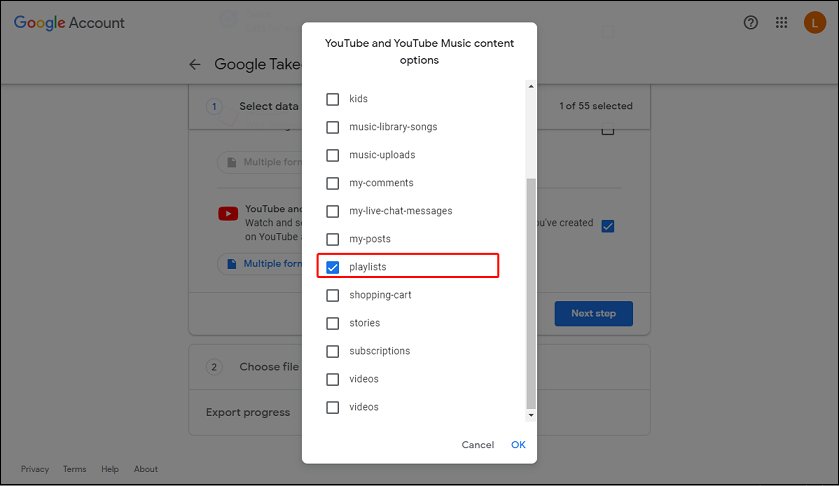Click the Google Account logo

pos(69,22)
